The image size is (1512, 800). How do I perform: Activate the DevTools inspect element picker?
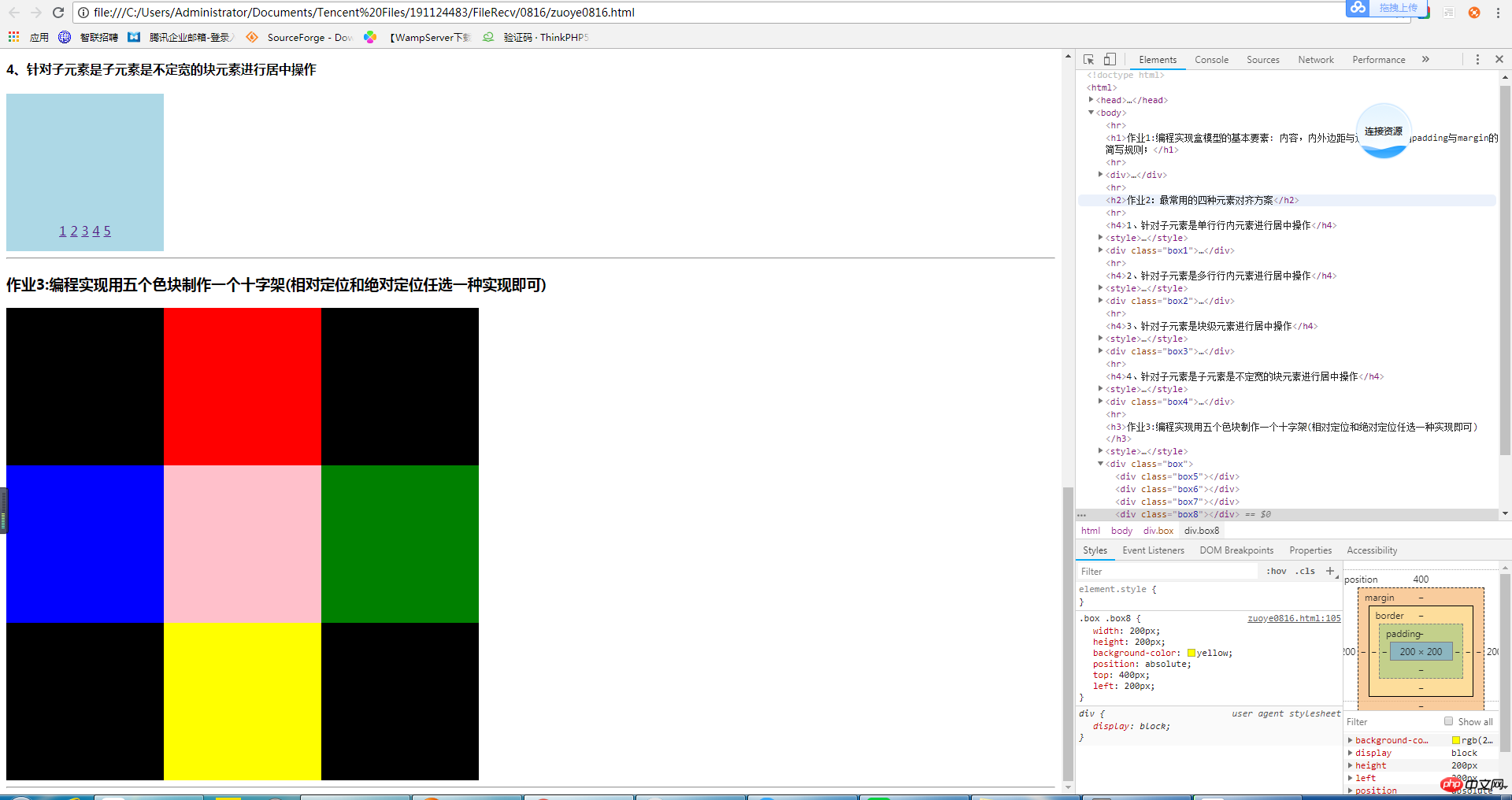click(x=1089, y=60)
